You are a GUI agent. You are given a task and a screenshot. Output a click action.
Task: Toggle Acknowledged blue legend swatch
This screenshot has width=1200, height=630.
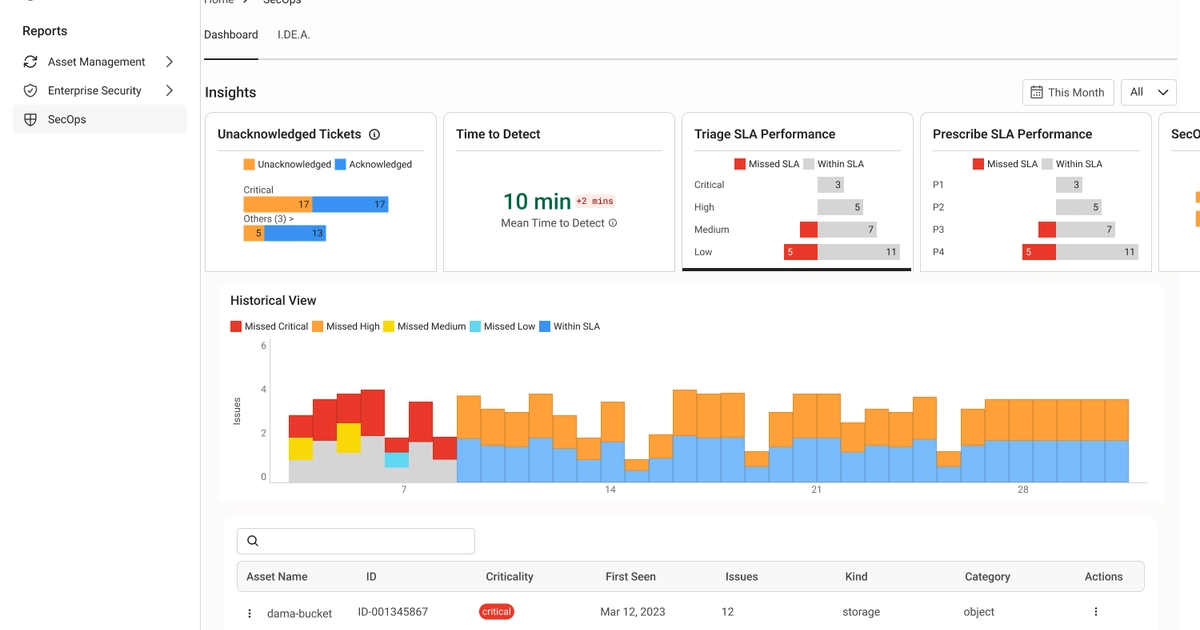click(340, 164)
